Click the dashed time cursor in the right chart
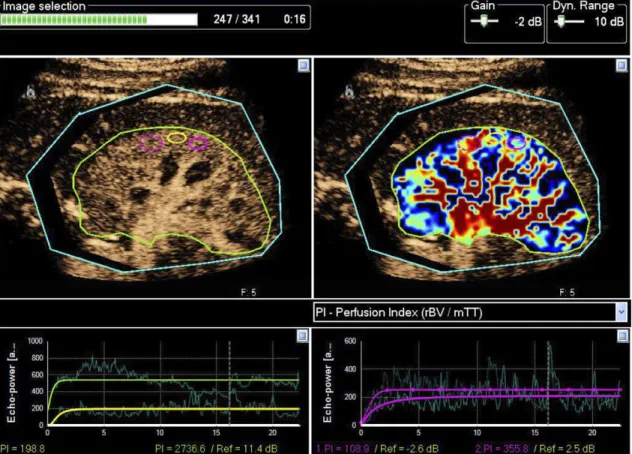 point(548,383)
